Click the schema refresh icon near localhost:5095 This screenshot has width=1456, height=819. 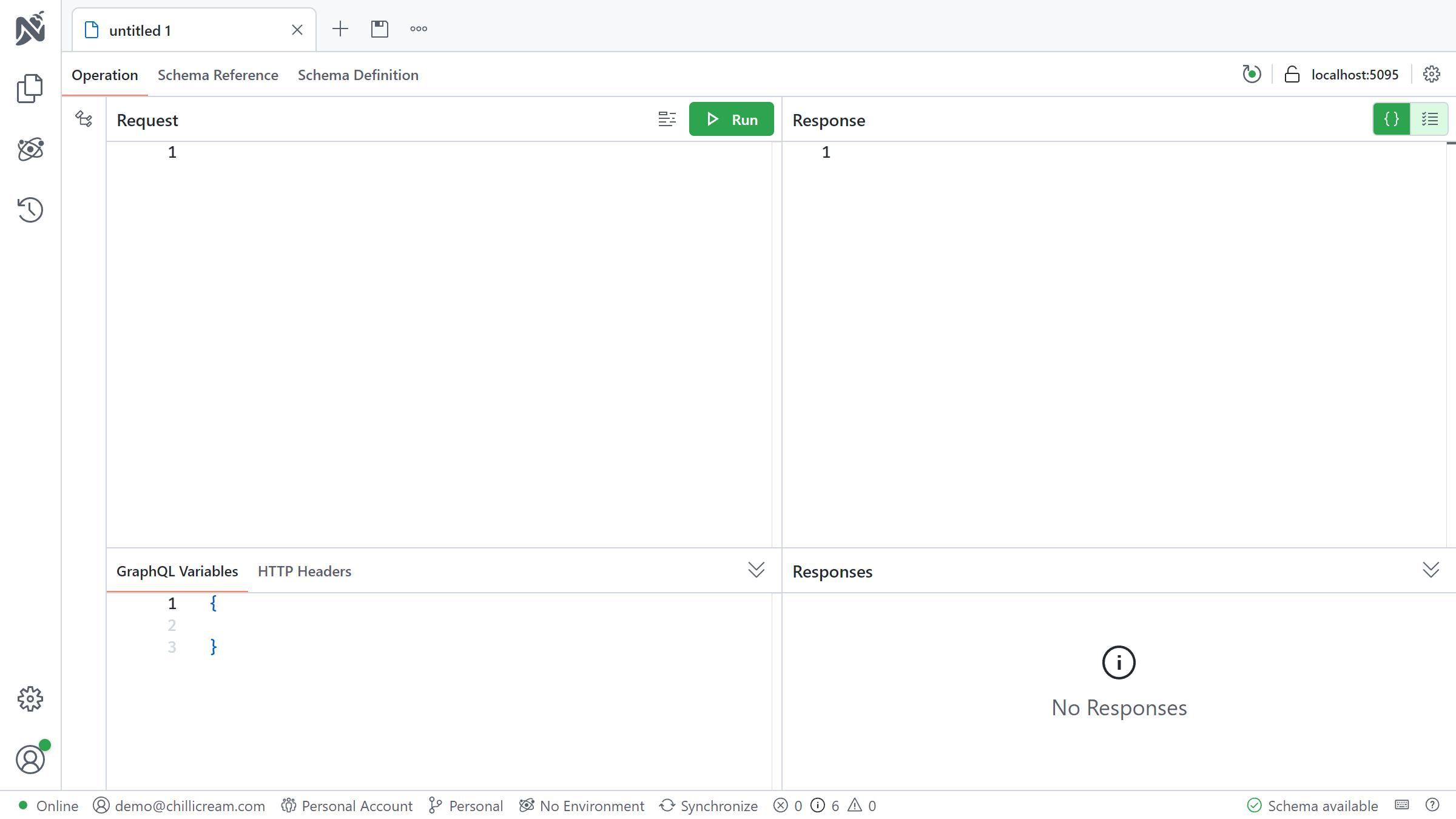click(1251, 75)
